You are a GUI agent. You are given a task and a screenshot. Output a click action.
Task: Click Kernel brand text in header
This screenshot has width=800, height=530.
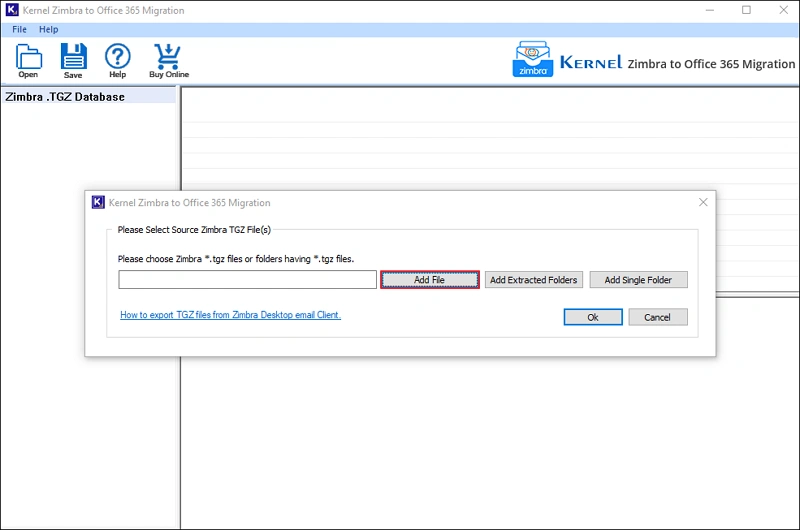point(591,62)
